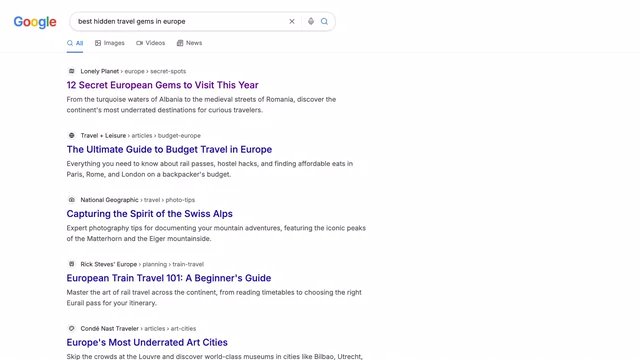Click the Google logo
The image size is (640, 360).
(35, 22)
